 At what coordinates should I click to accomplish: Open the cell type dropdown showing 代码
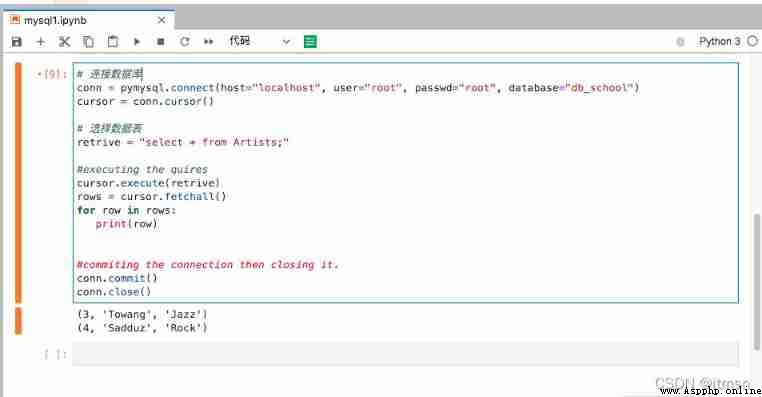(260, 41)
